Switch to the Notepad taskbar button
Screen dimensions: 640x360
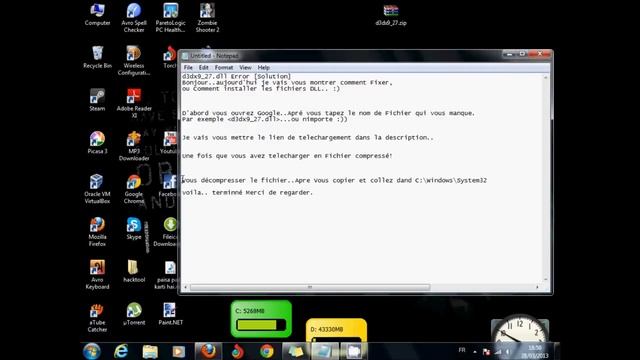pyautogui.click(x=324, y=351)
